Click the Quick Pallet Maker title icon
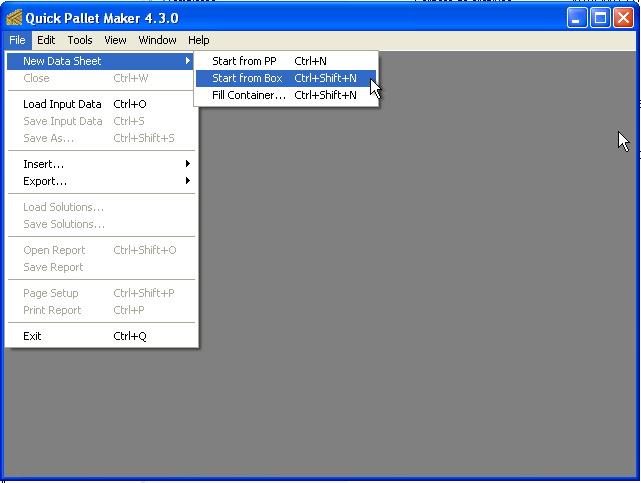This screenshot has height=483, width=641. tap(14, 18)
